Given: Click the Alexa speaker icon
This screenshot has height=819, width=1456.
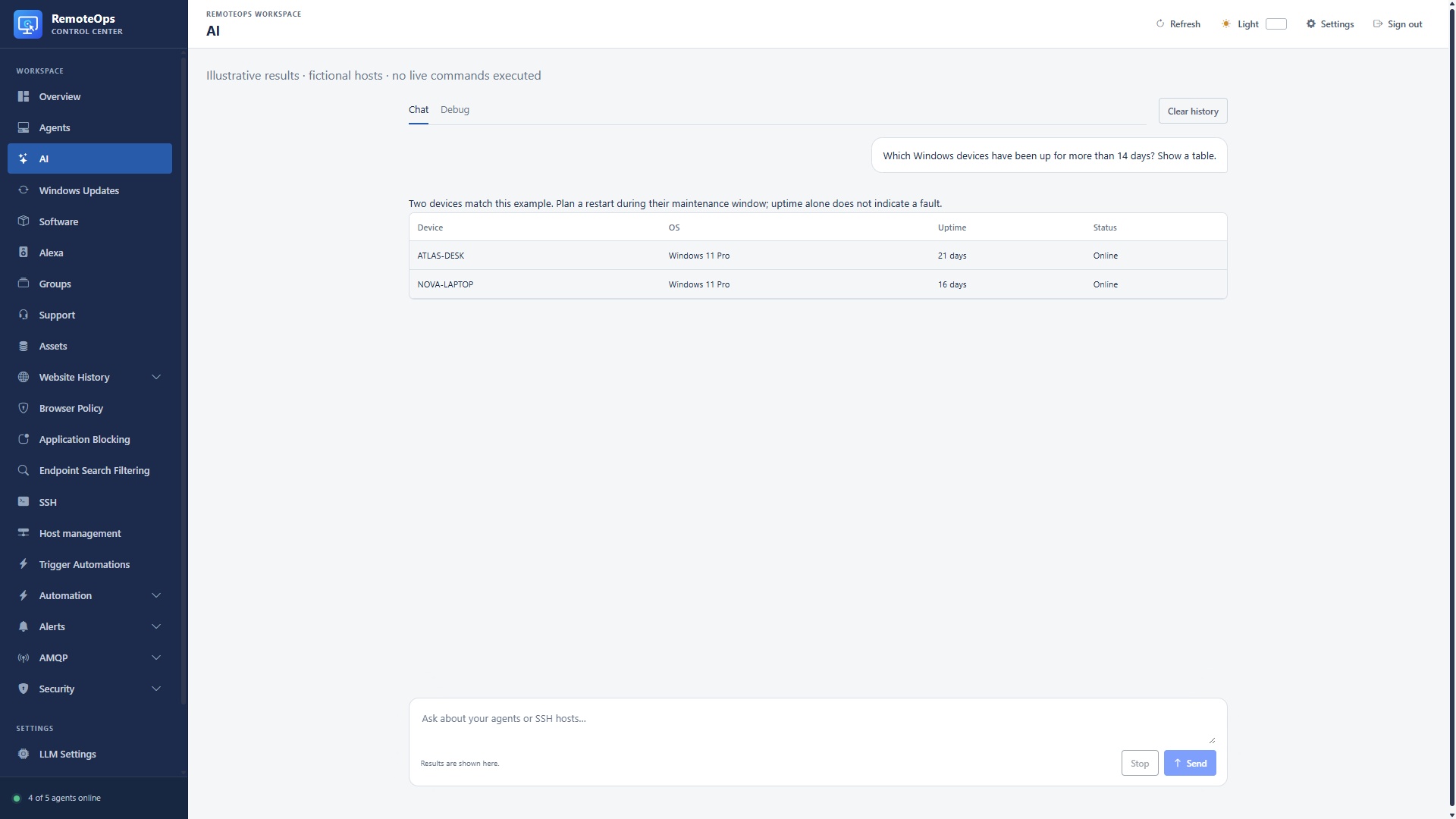Looking at the screenshot, I should tap(24, 253).
